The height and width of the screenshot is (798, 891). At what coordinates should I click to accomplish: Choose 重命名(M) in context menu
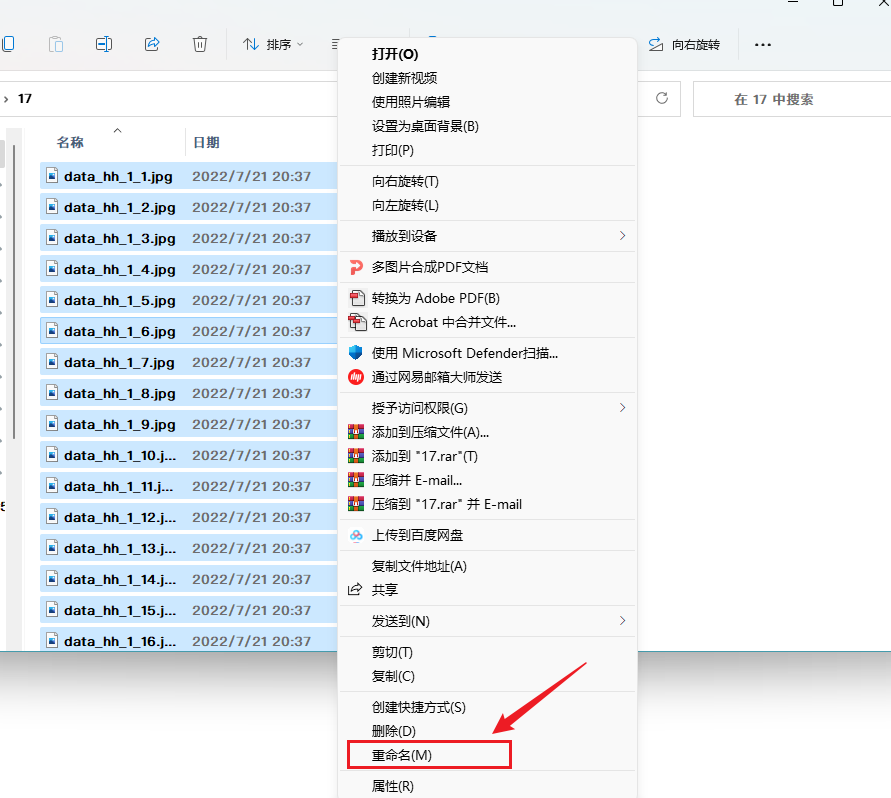coord(402,755)
